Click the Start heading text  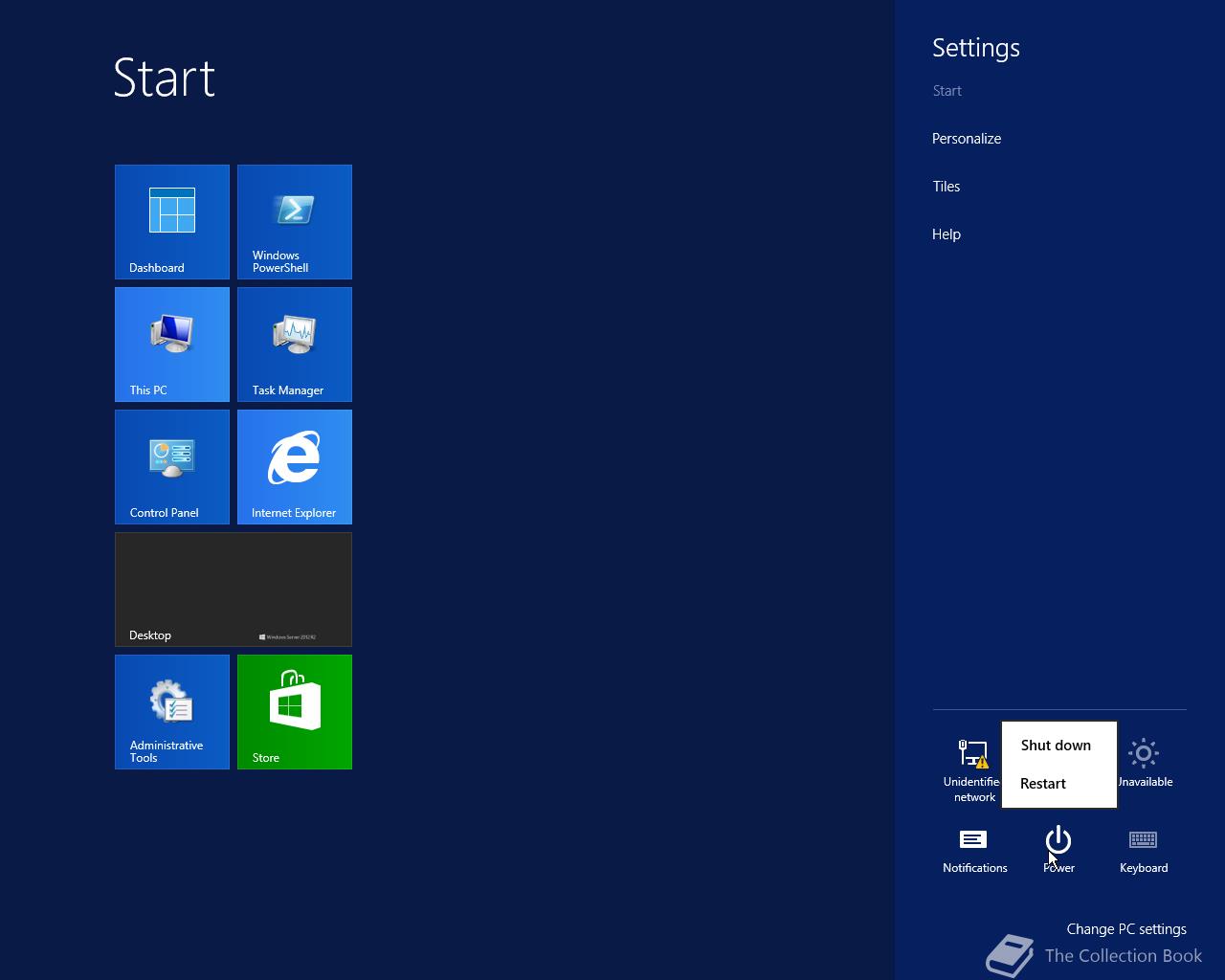coord(165,78)
